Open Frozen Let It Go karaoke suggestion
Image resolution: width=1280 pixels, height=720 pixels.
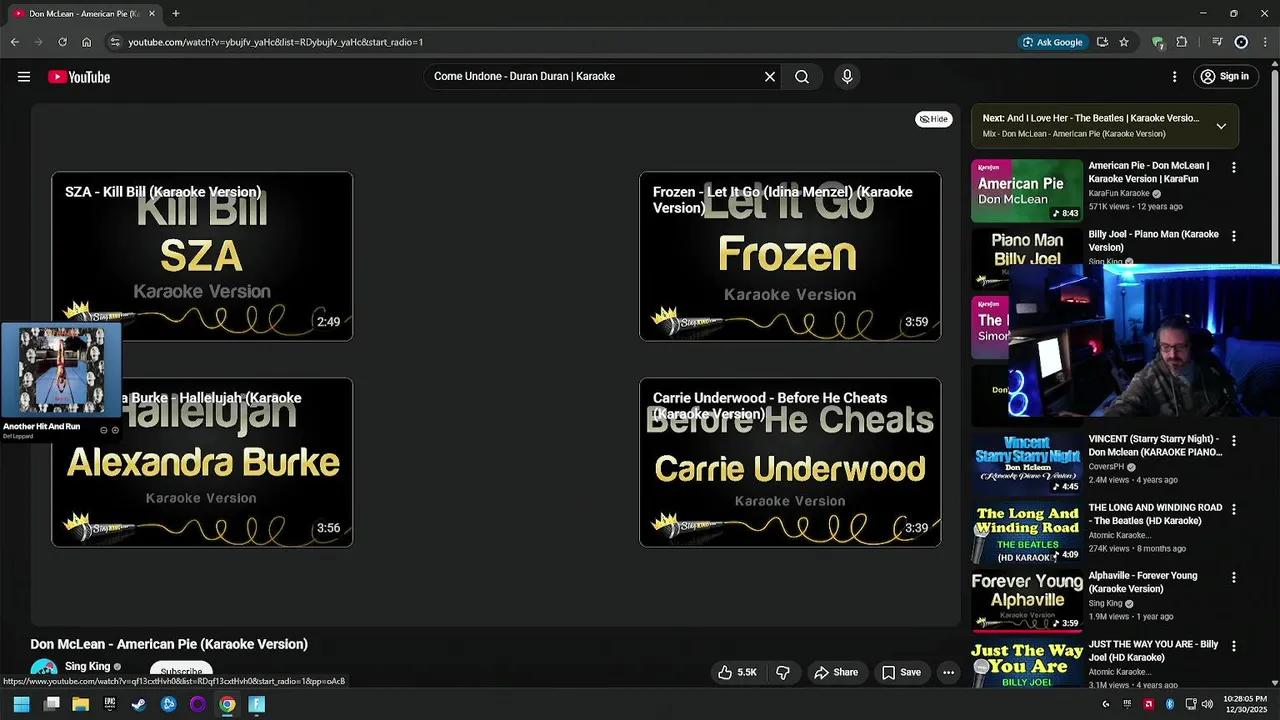[x=790, y=256]
